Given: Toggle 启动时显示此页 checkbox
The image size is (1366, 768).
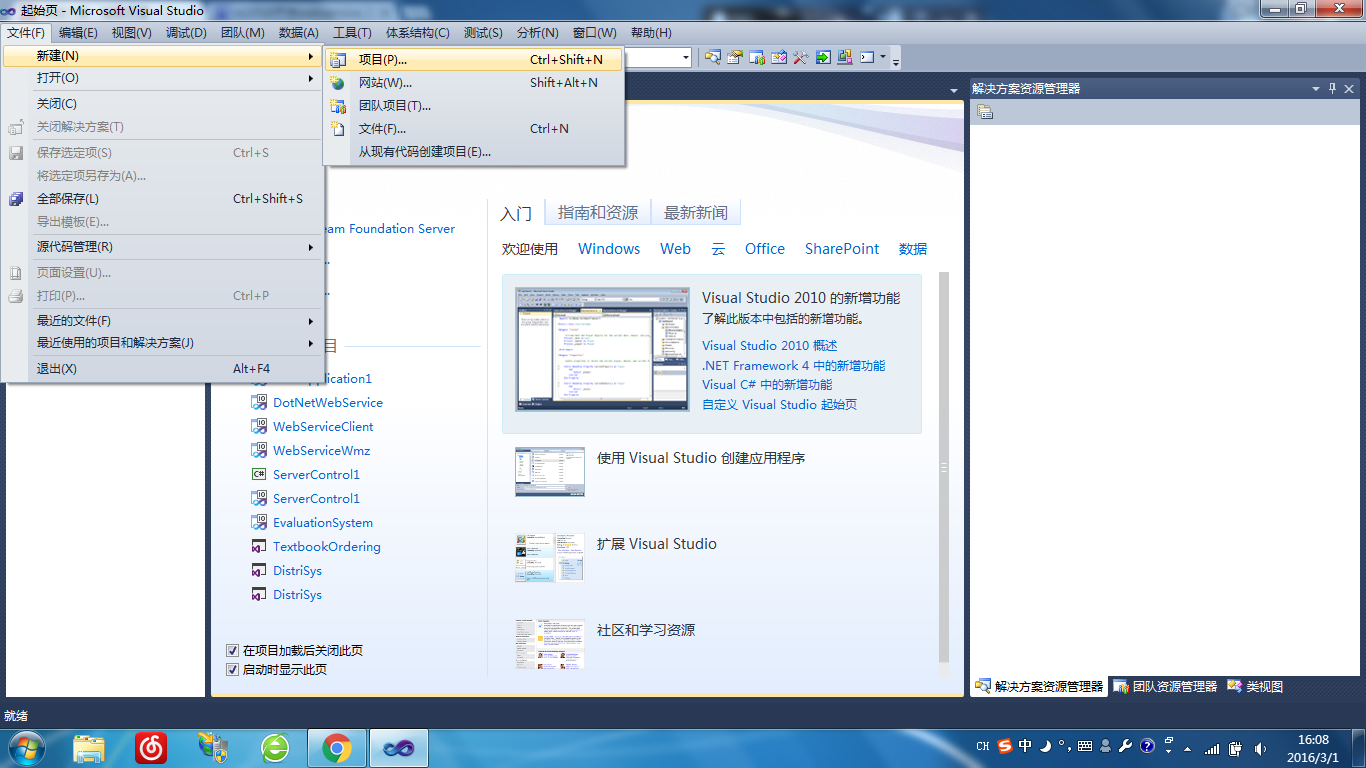Looking at the screenshot, I should (233, 670).
